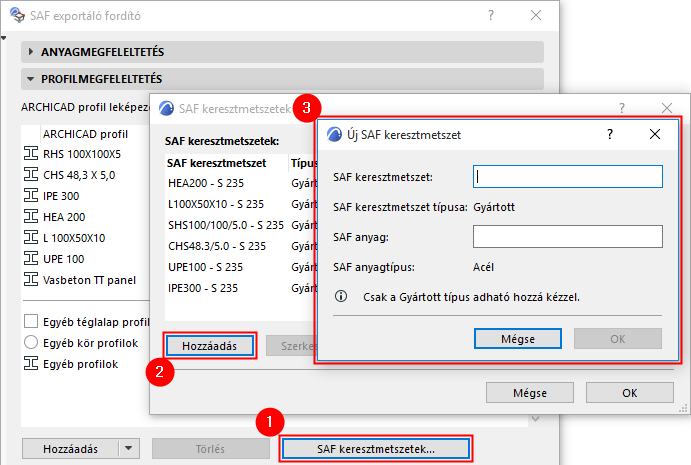Click the bottom-left Hozzáadás button in exportáló window

click(x=71, y=449)
